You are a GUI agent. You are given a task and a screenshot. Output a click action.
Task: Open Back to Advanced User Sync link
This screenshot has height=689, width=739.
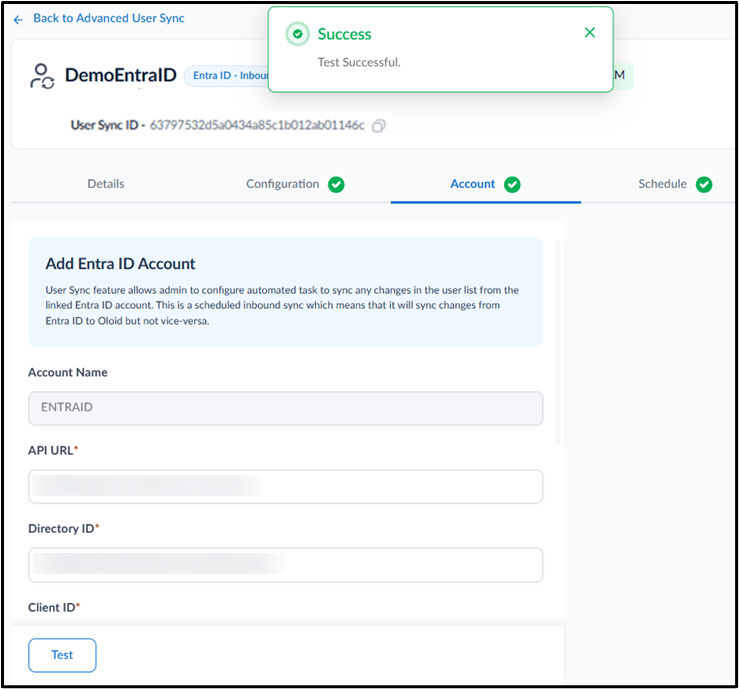click(x=108, y=18)
